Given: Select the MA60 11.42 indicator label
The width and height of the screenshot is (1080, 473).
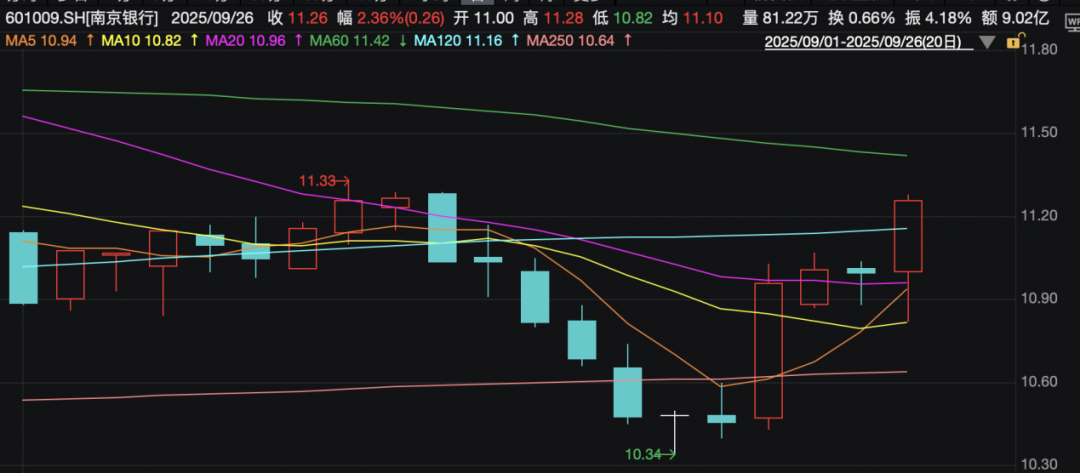Looking at the screenshot, I should pos(349,41).
